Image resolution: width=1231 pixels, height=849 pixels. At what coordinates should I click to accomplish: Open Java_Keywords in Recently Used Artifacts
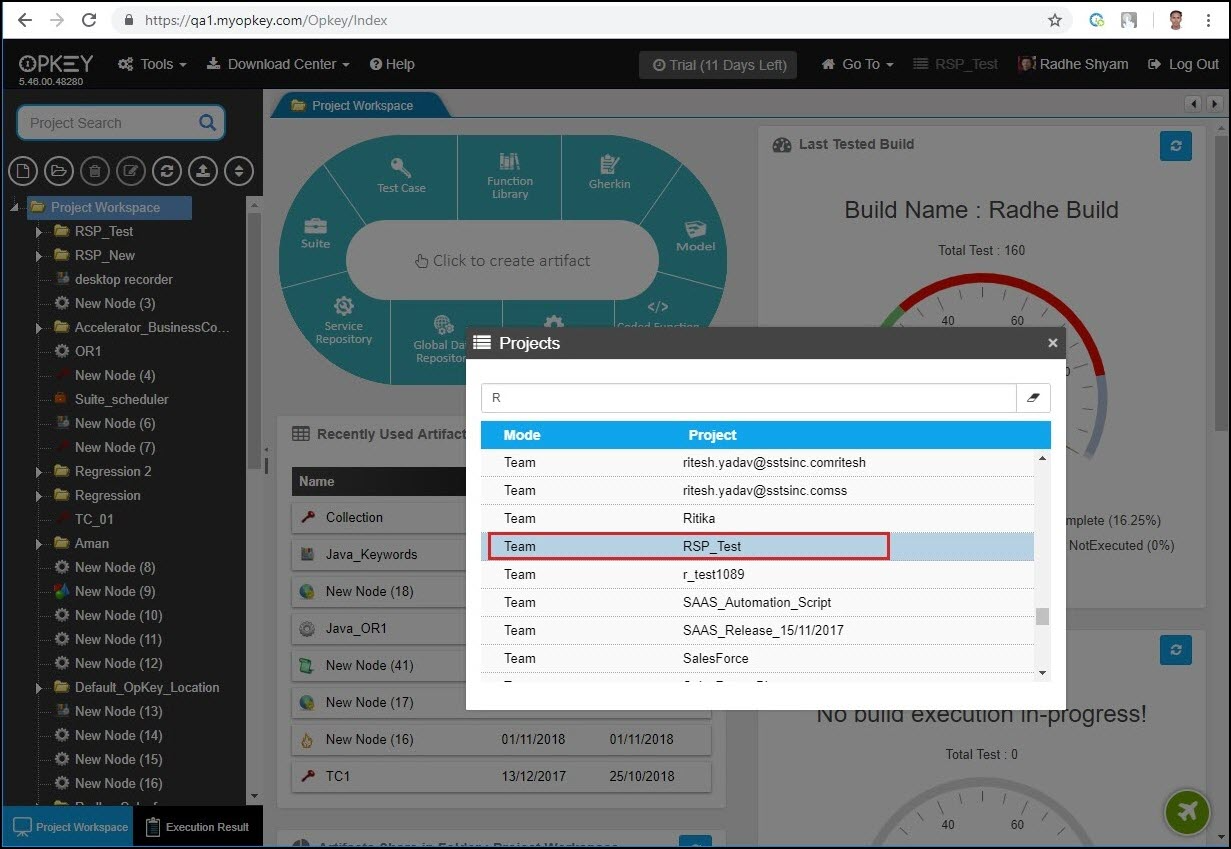371,554
